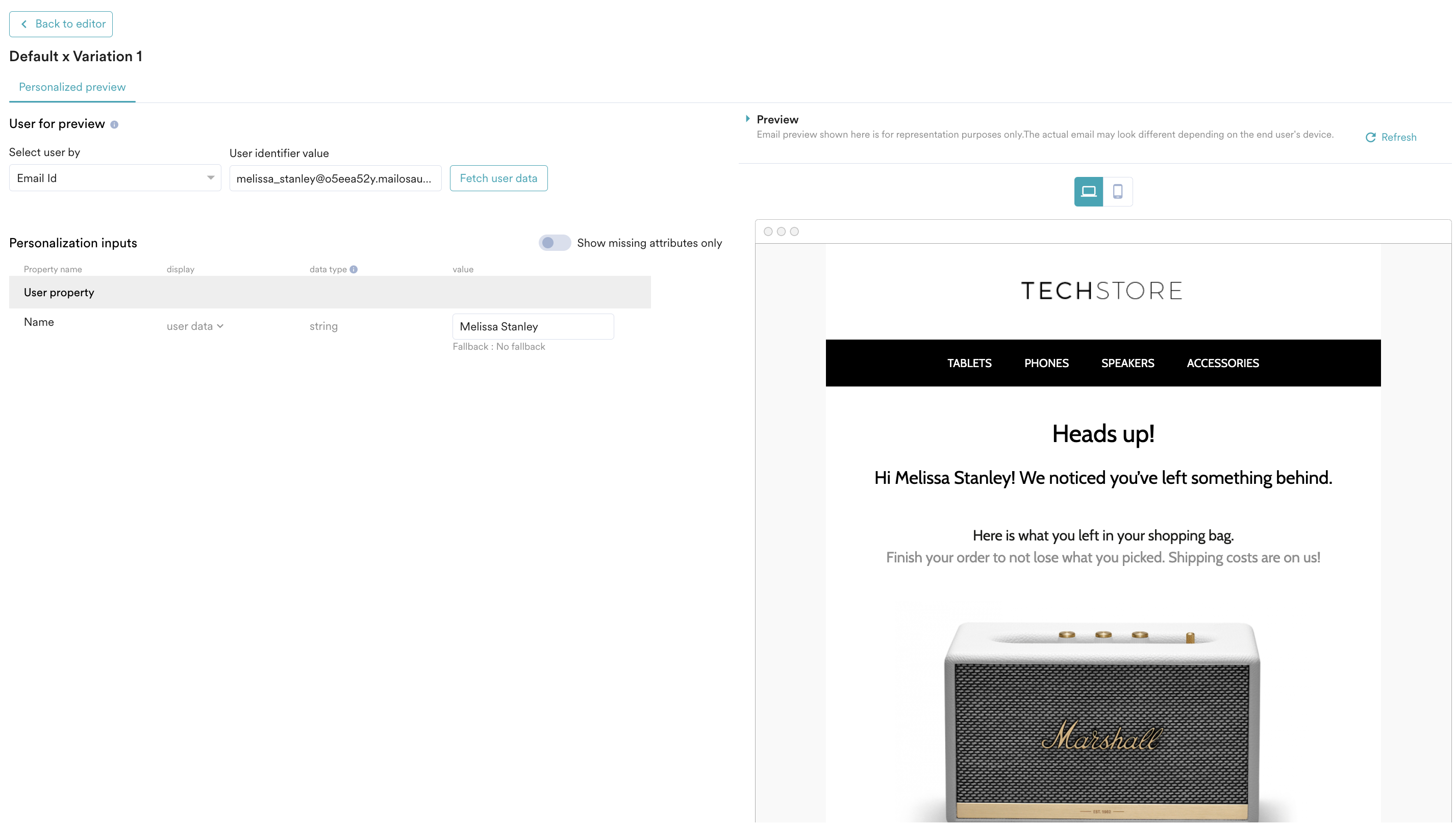Click the Name value input field
This screenshot has height=826, width=1456.
[x=533, y=327]
